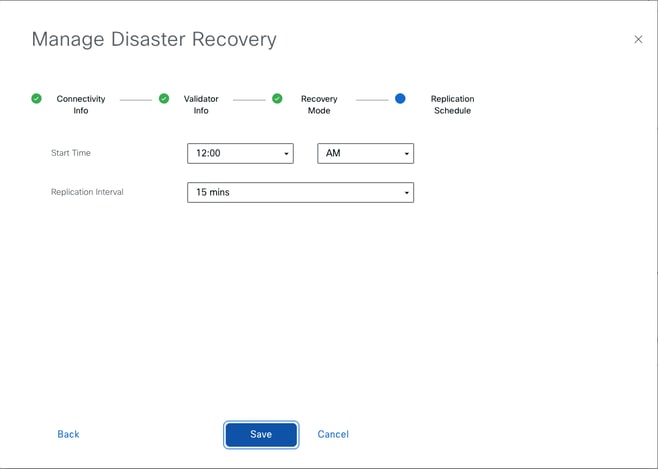Go to the Validator Info step label

point(201,104)
